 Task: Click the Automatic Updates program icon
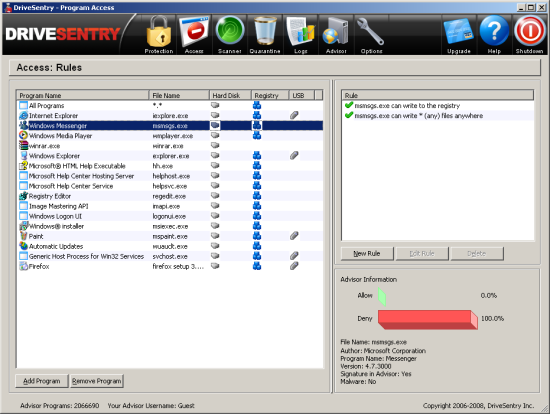click(x=24, y=246)
